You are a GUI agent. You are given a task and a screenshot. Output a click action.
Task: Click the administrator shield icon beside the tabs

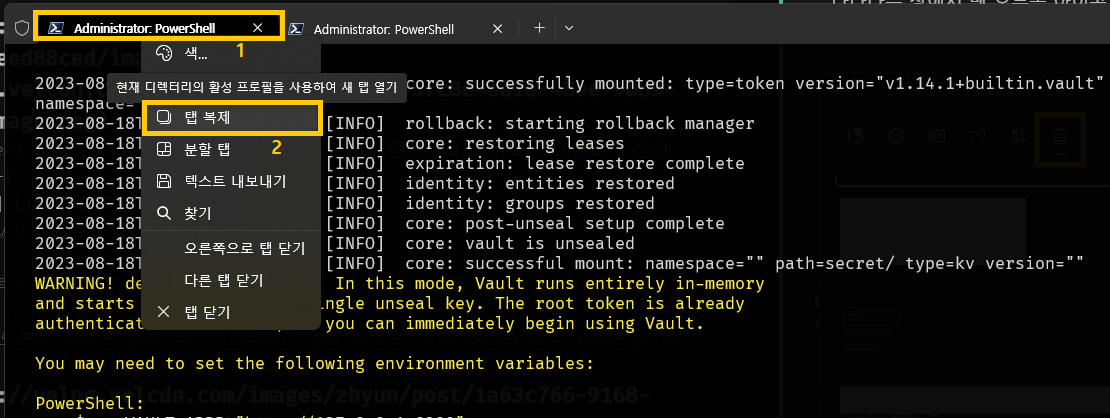[x=22, y=28]
